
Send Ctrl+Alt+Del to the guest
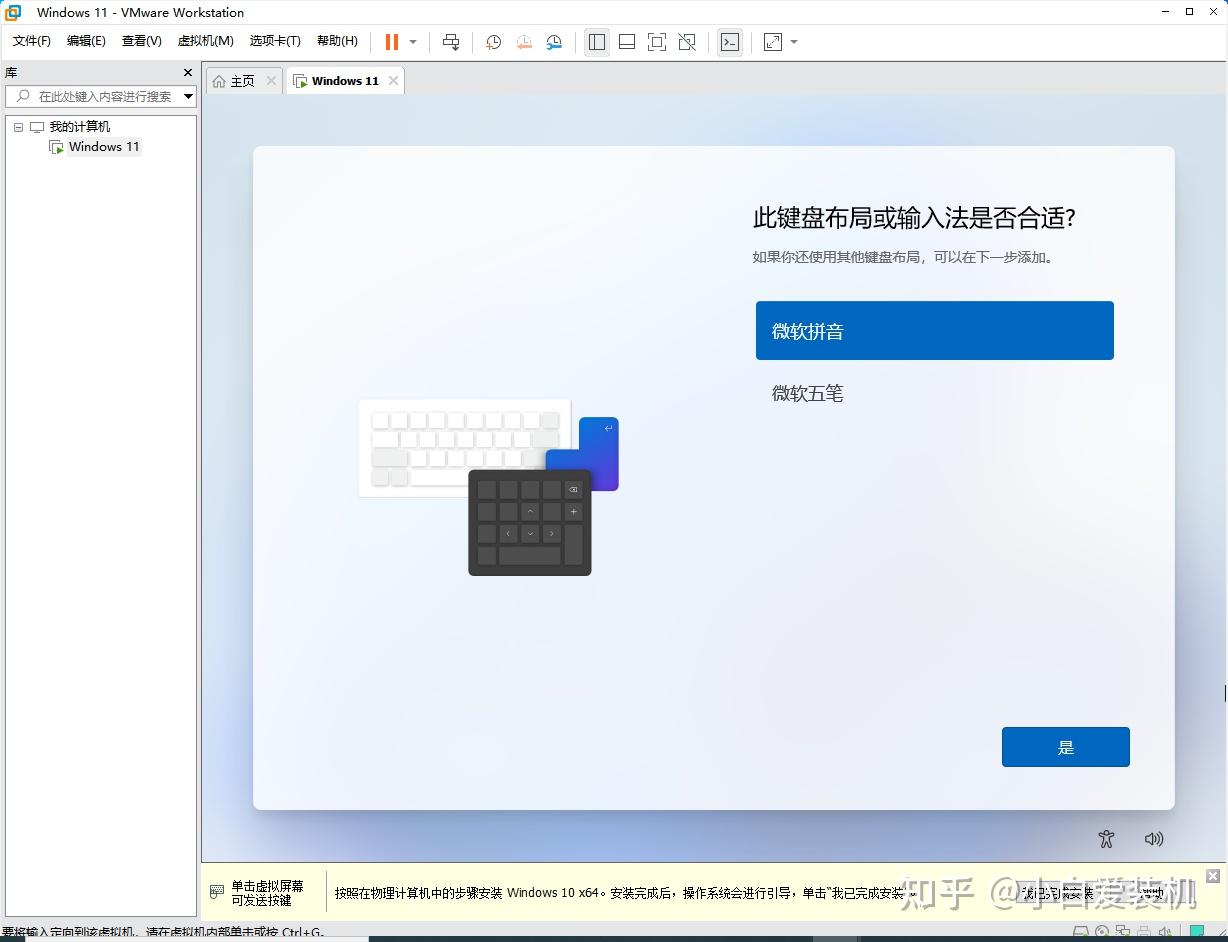coord(451,42)
